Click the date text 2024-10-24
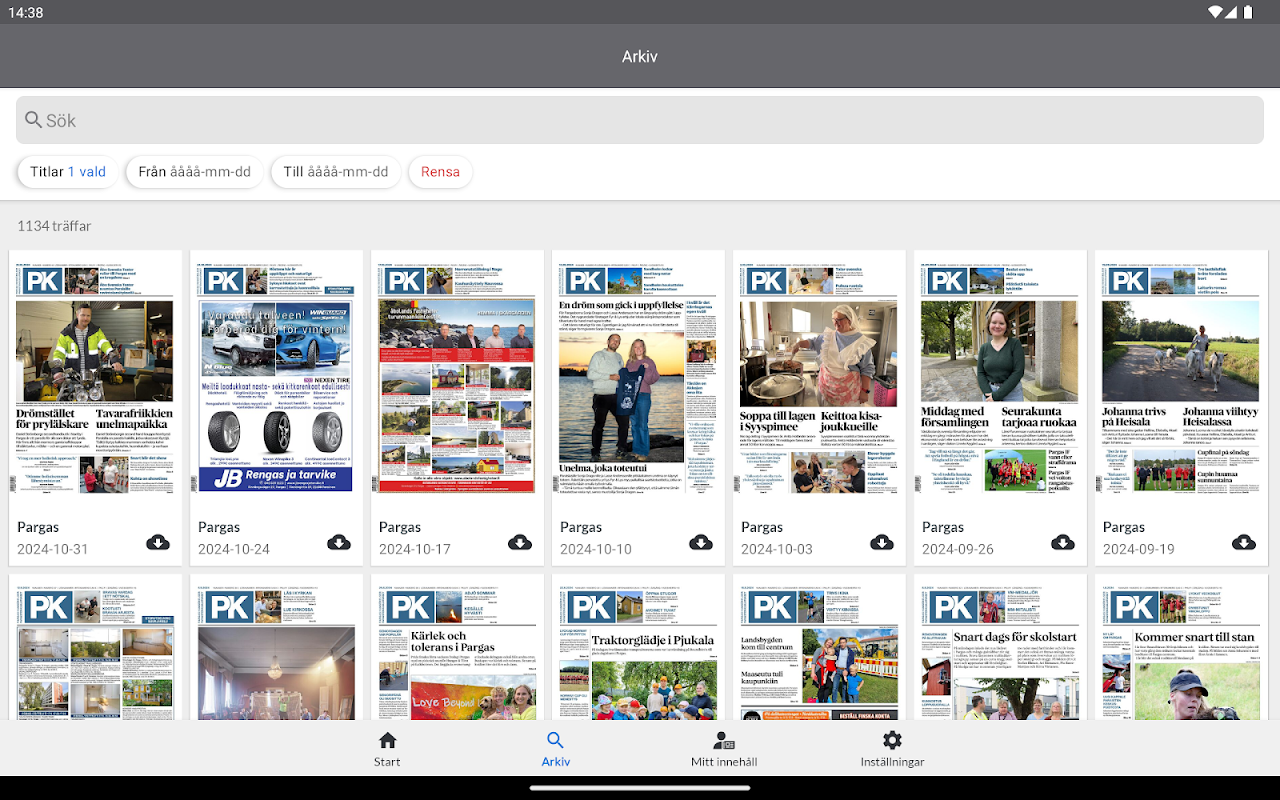 [x=234, y=549]
